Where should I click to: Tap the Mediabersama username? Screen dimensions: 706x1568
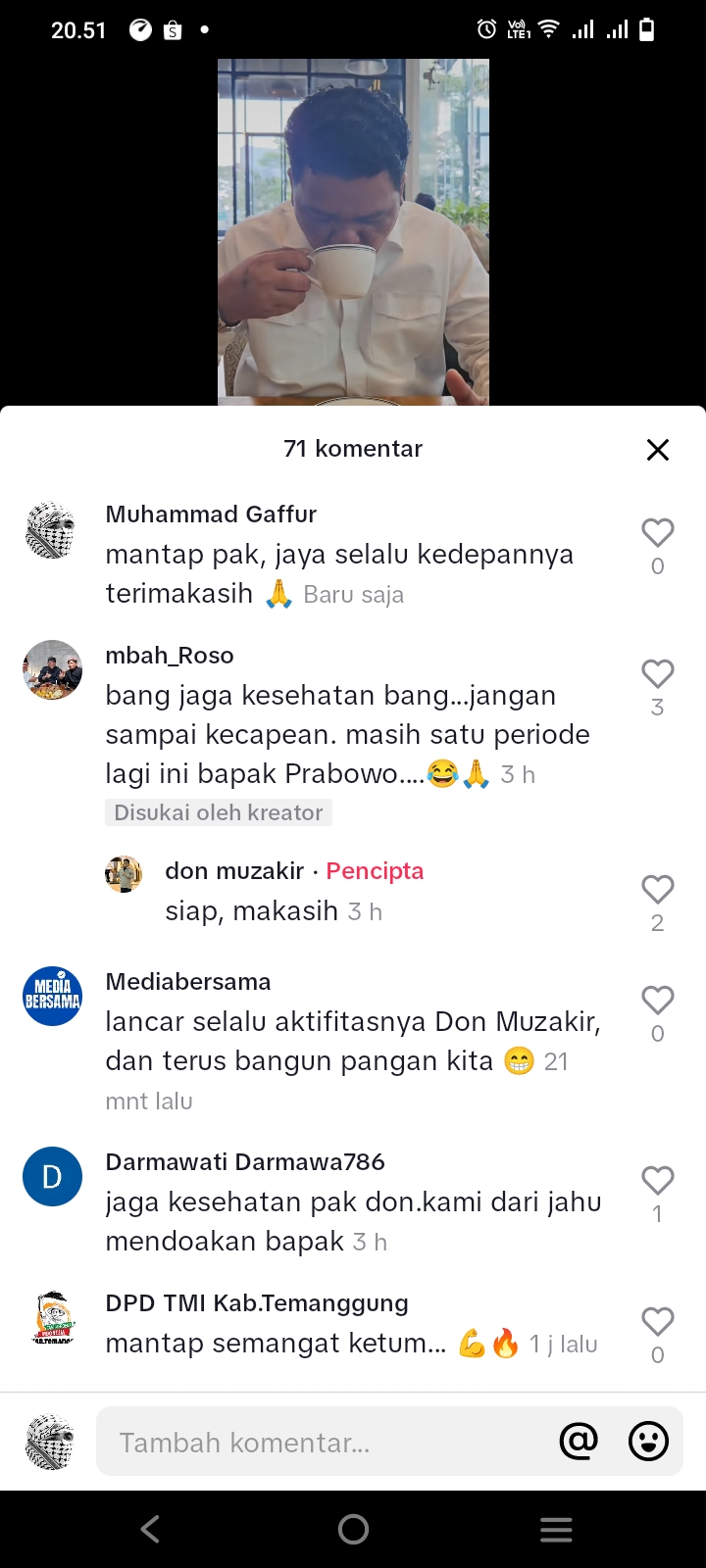point(188,982)
